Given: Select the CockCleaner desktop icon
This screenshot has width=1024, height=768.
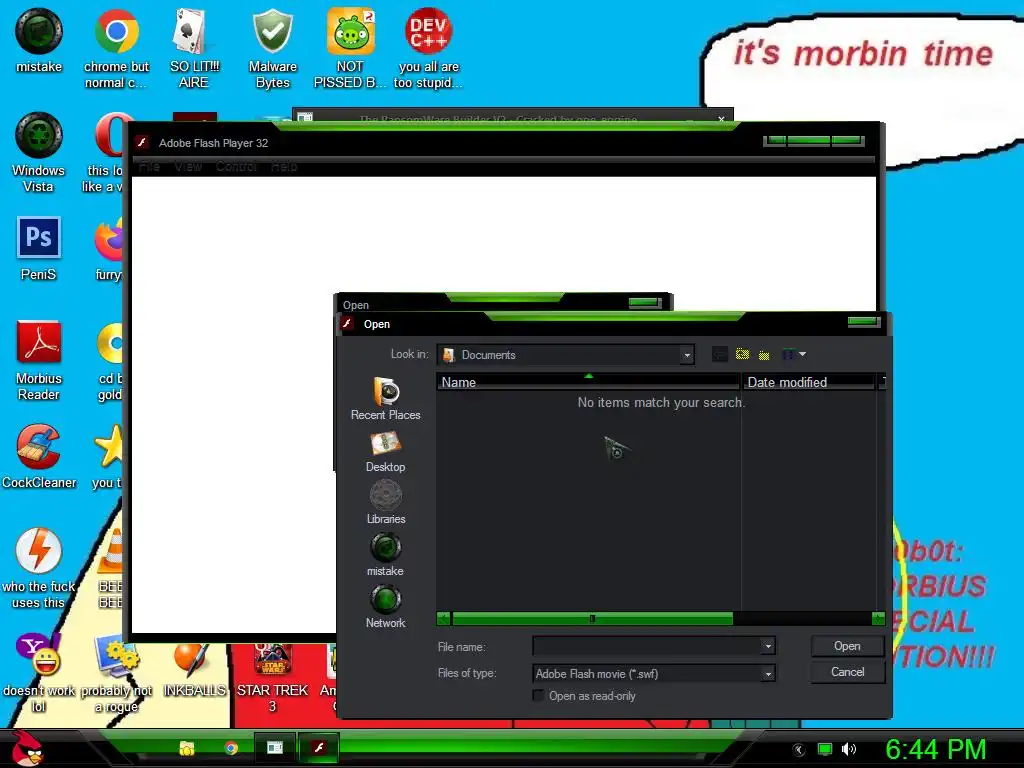Looking at the screenshot, I should tap(39, 456).
